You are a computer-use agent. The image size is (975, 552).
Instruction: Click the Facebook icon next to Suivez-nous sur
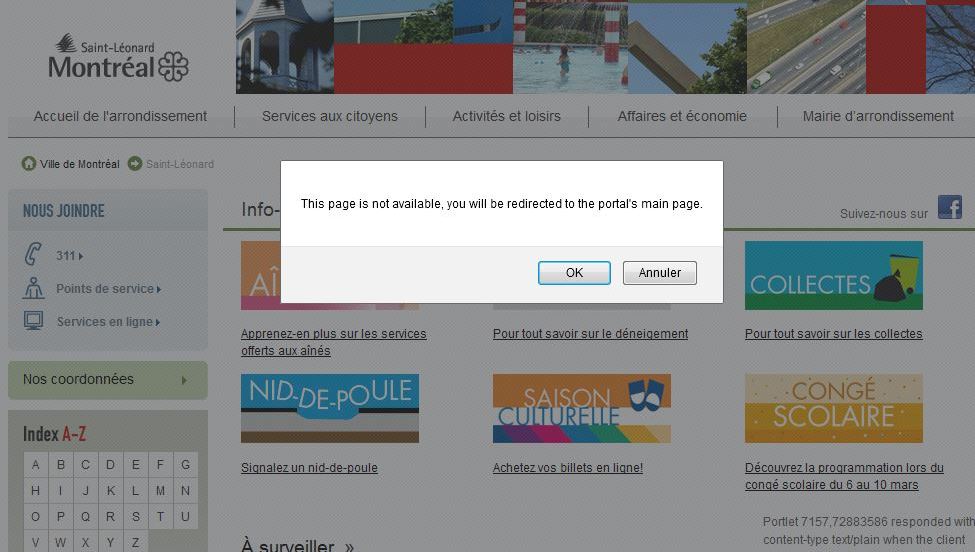(949, 208)
